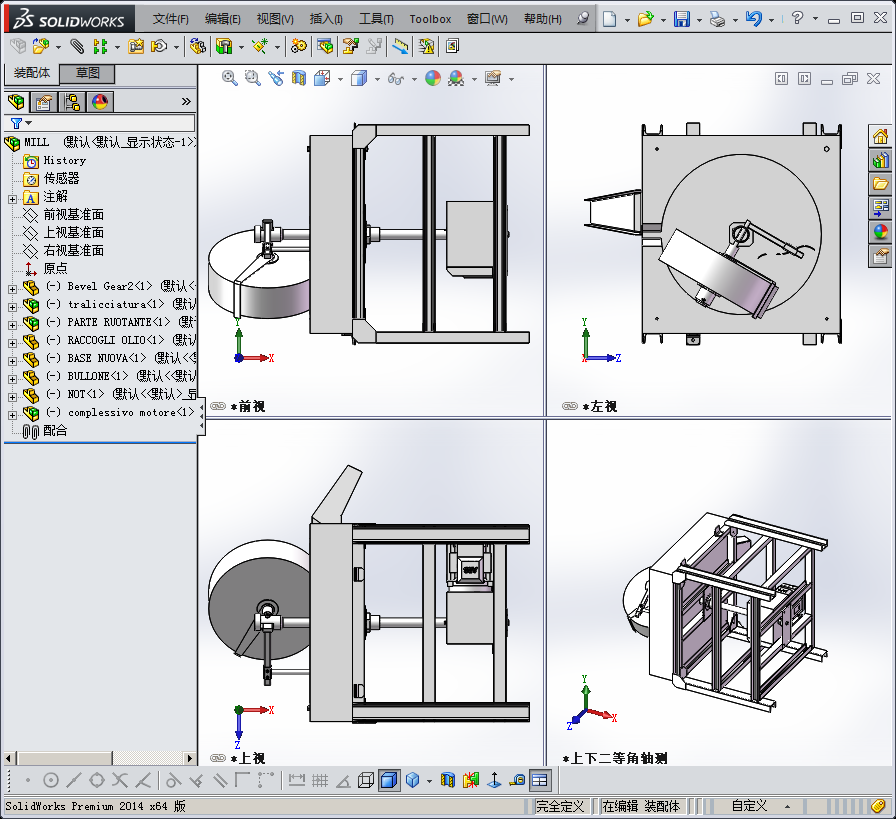Viewport: 896px width, 819px height.
Task: Switch to the 装配体 assembly tab
Action: [32, 73]
